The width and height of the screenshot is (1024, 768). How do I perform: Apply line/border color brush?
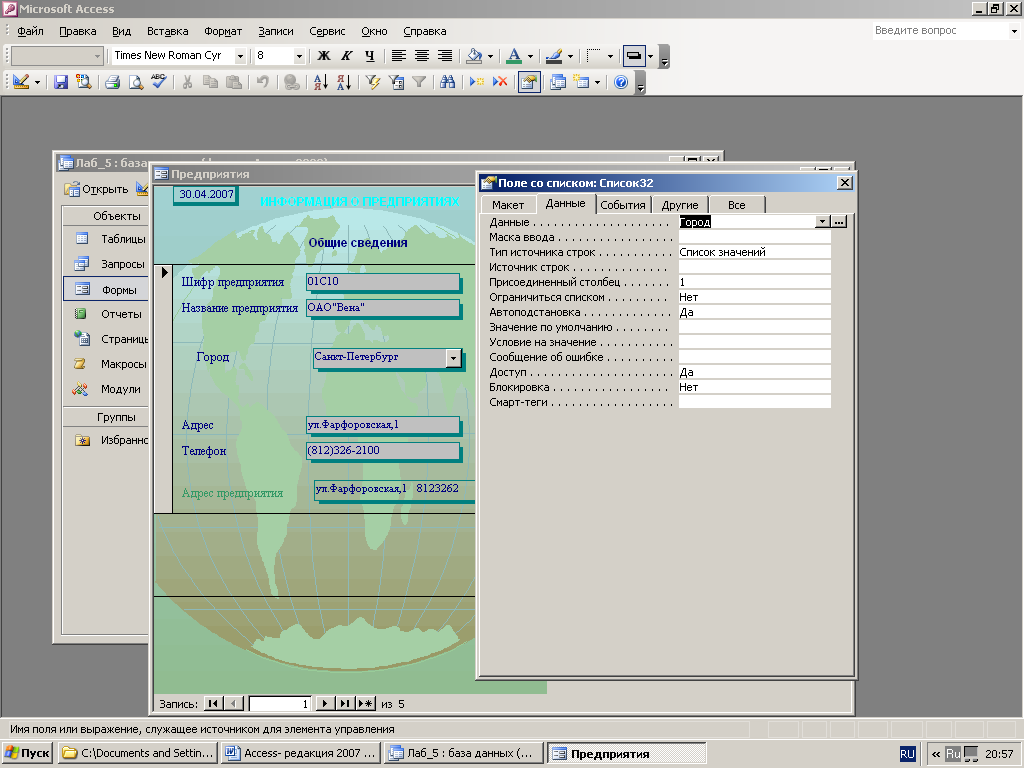(x=554, y=56)
